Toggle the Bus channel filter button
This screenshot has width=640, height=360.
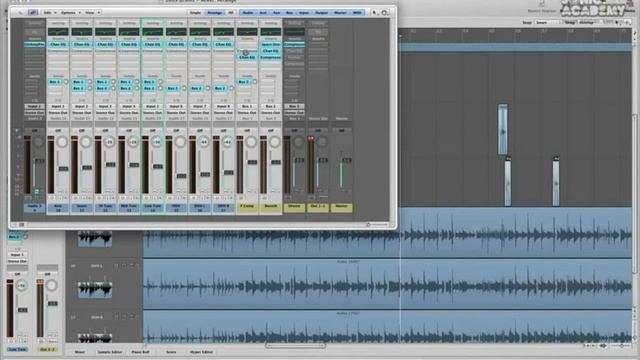289,13
